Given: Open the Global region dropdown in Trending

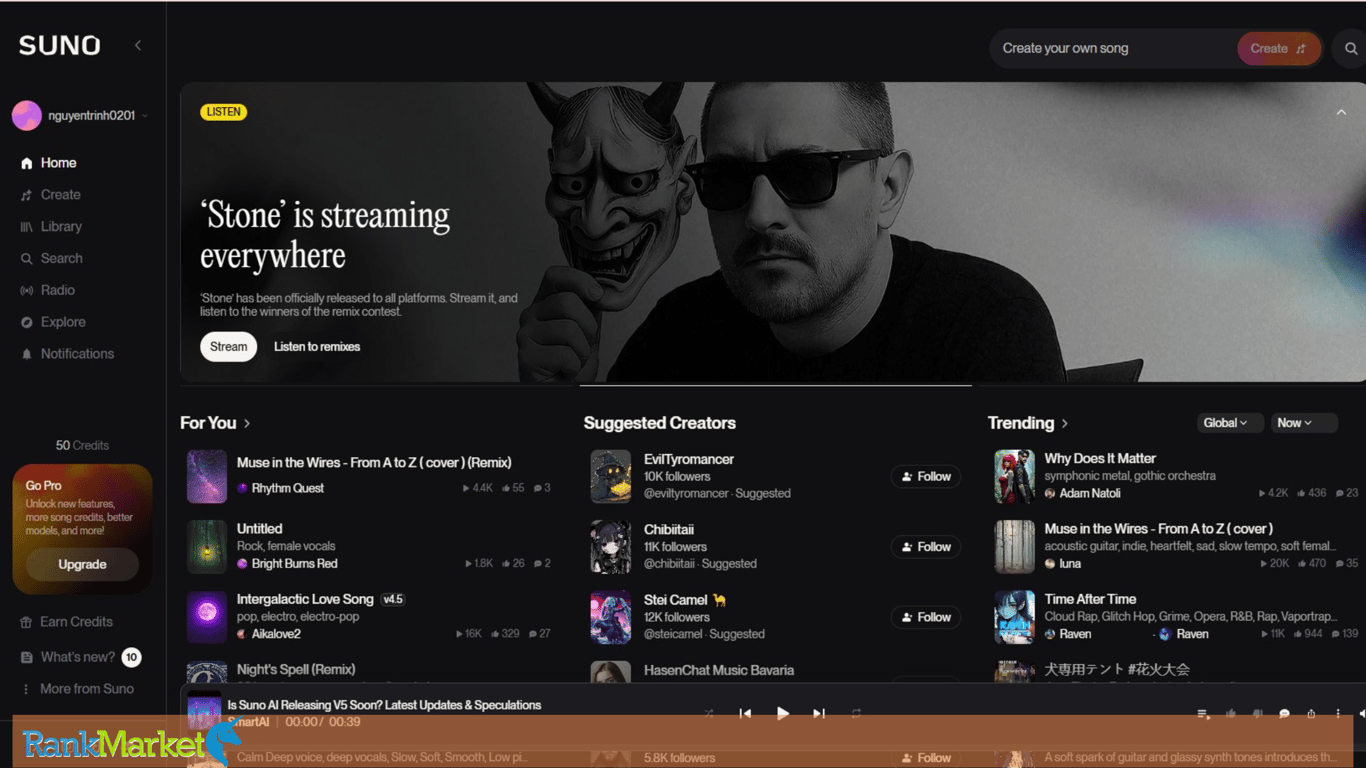Looking at the screenshot, I should click(x=1230, y=423).
